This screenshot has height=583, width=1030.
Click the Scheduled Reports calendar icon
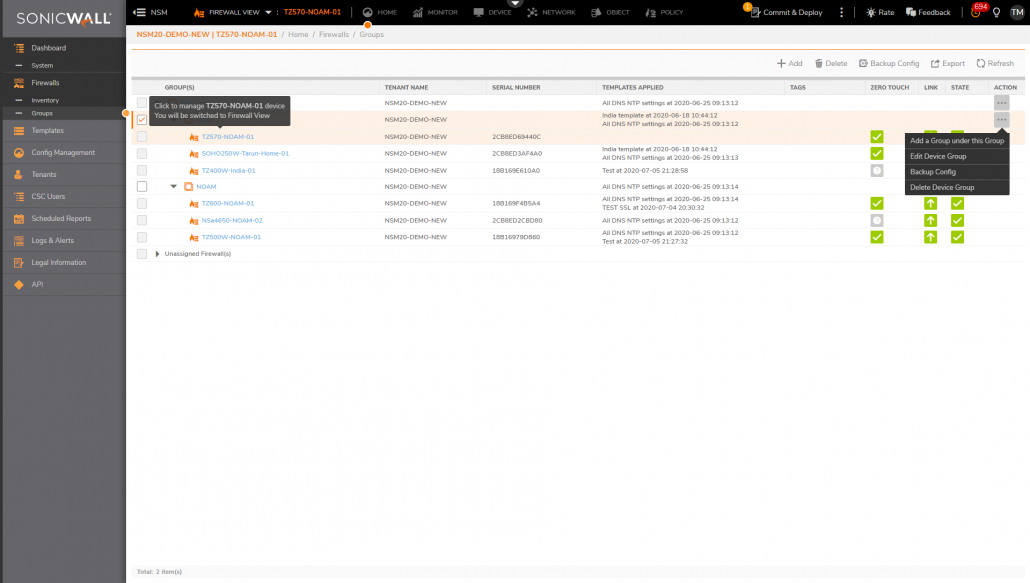pos(18,219)
